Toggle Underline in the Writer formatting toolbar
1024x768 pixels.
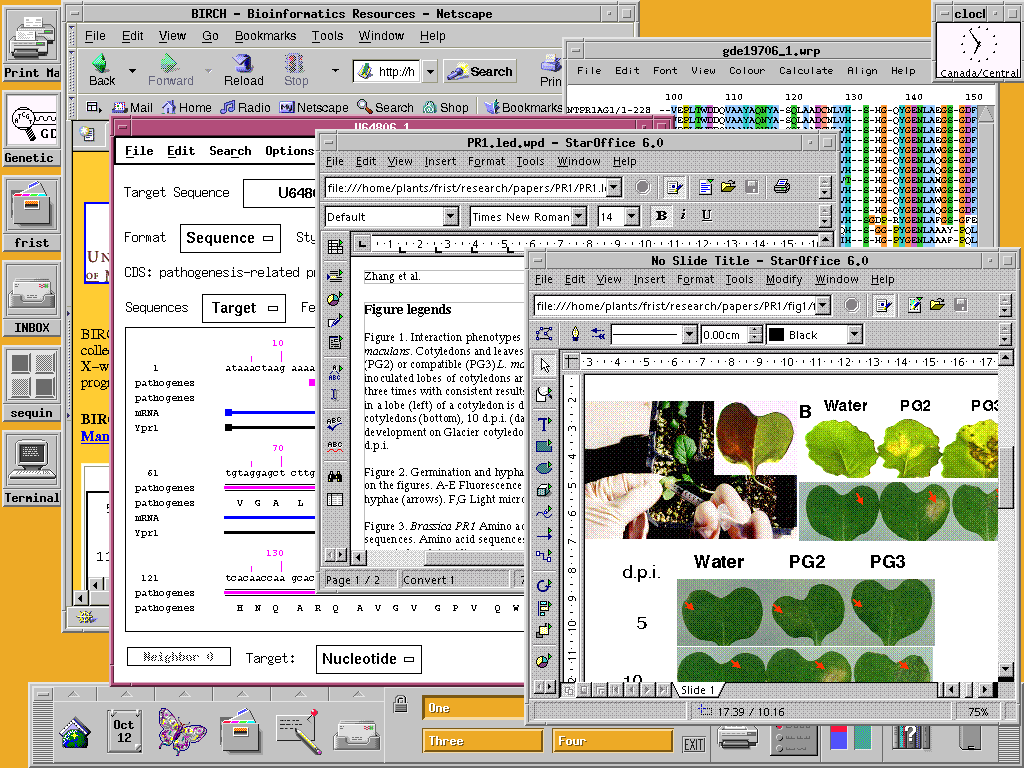click(x=706, y=216)
